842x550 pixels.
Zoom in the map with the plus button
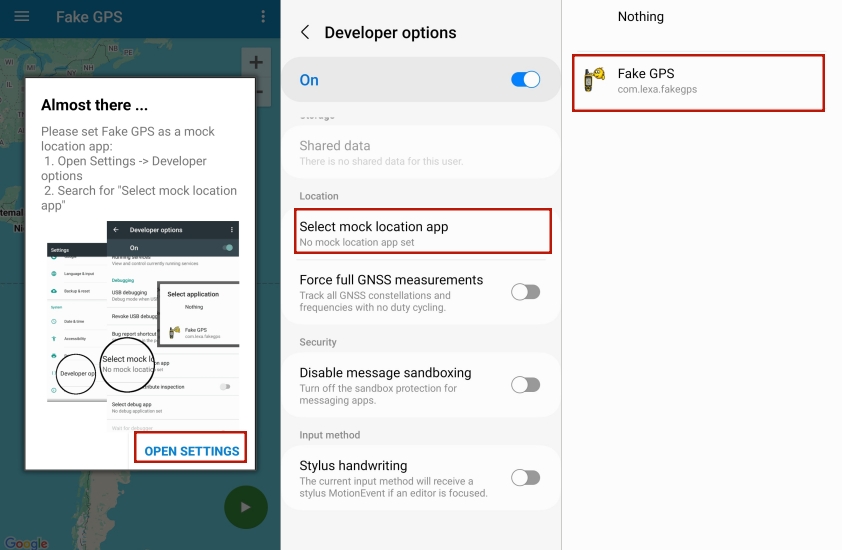click(256, 62)
